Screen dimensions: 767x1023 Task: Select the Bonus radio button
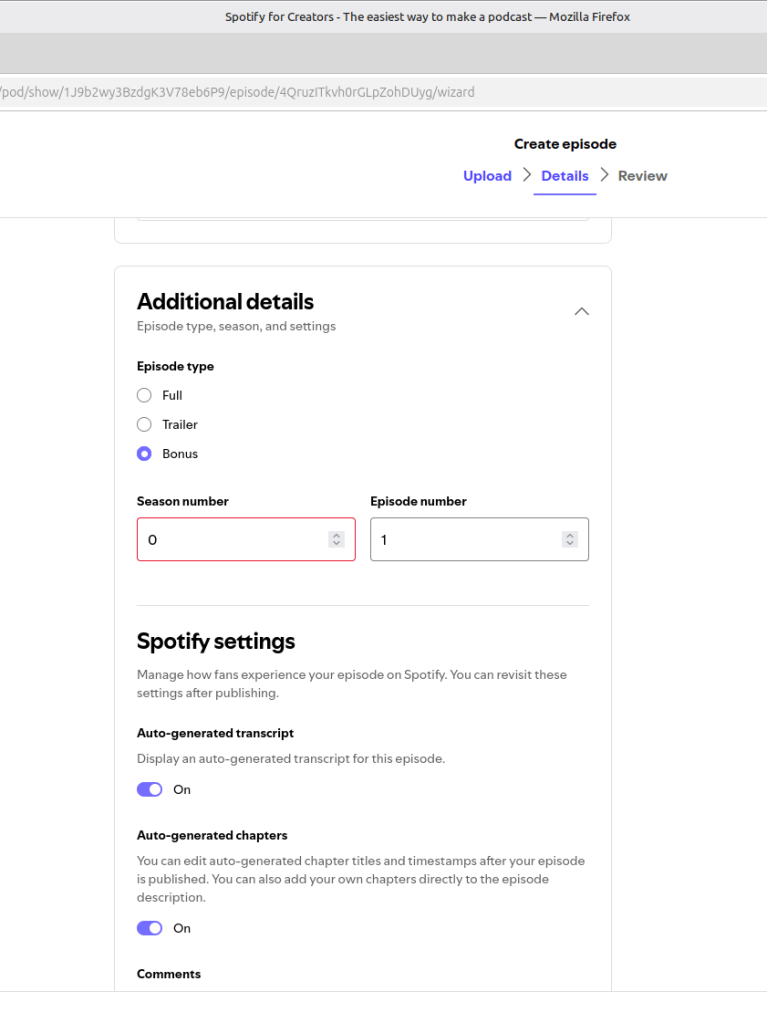[x=144, y=454]
